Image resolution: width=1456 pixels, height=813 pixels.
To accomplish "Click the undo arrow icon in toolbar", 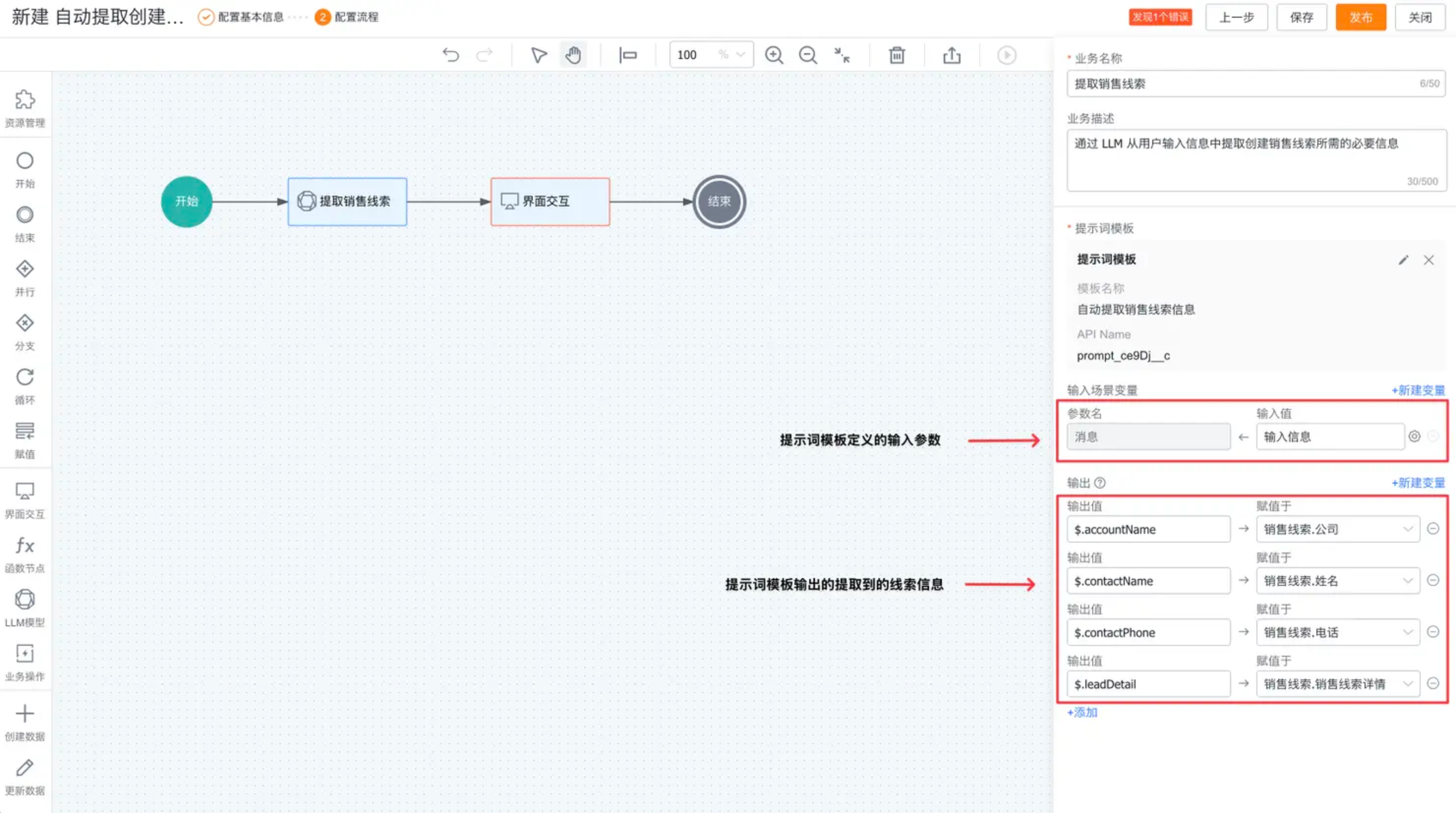I will pos(451,55).
